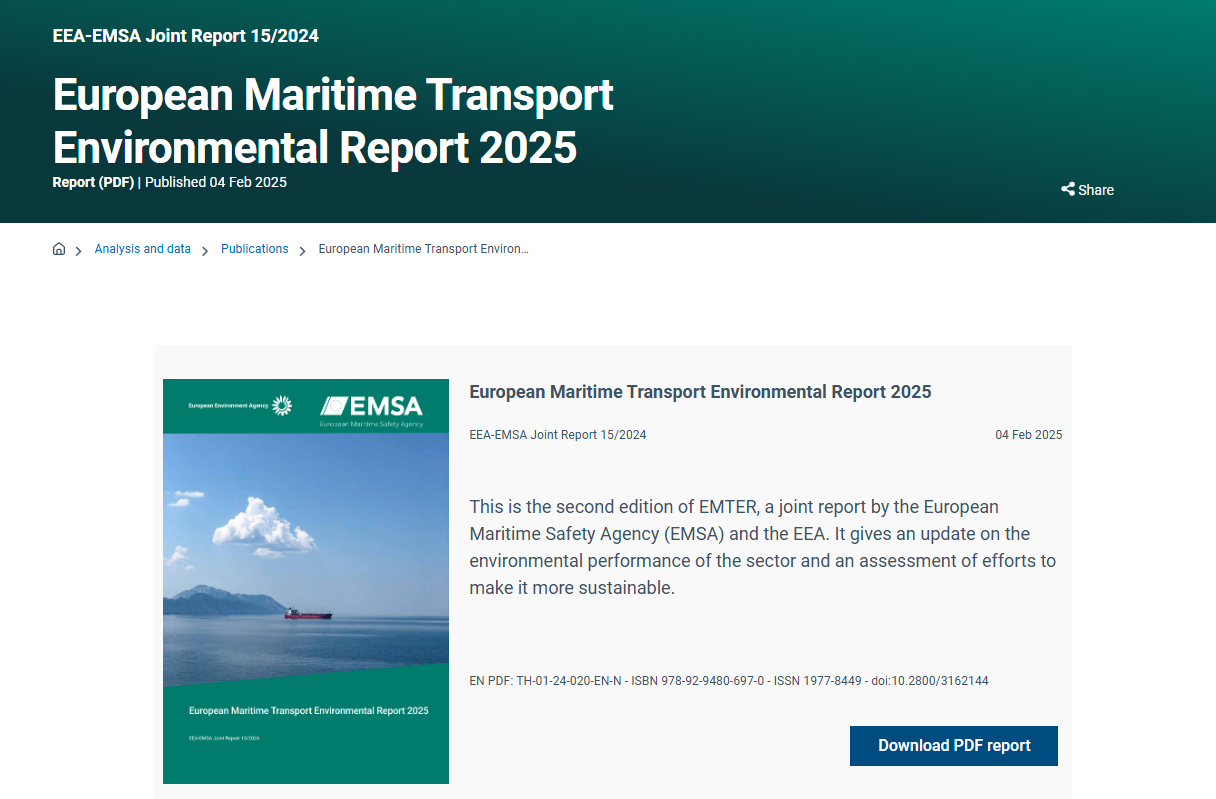Click the 'EEA-EMSA Joint Report 15/2024' card text
1216x799 pixels.
coord(557,435)
